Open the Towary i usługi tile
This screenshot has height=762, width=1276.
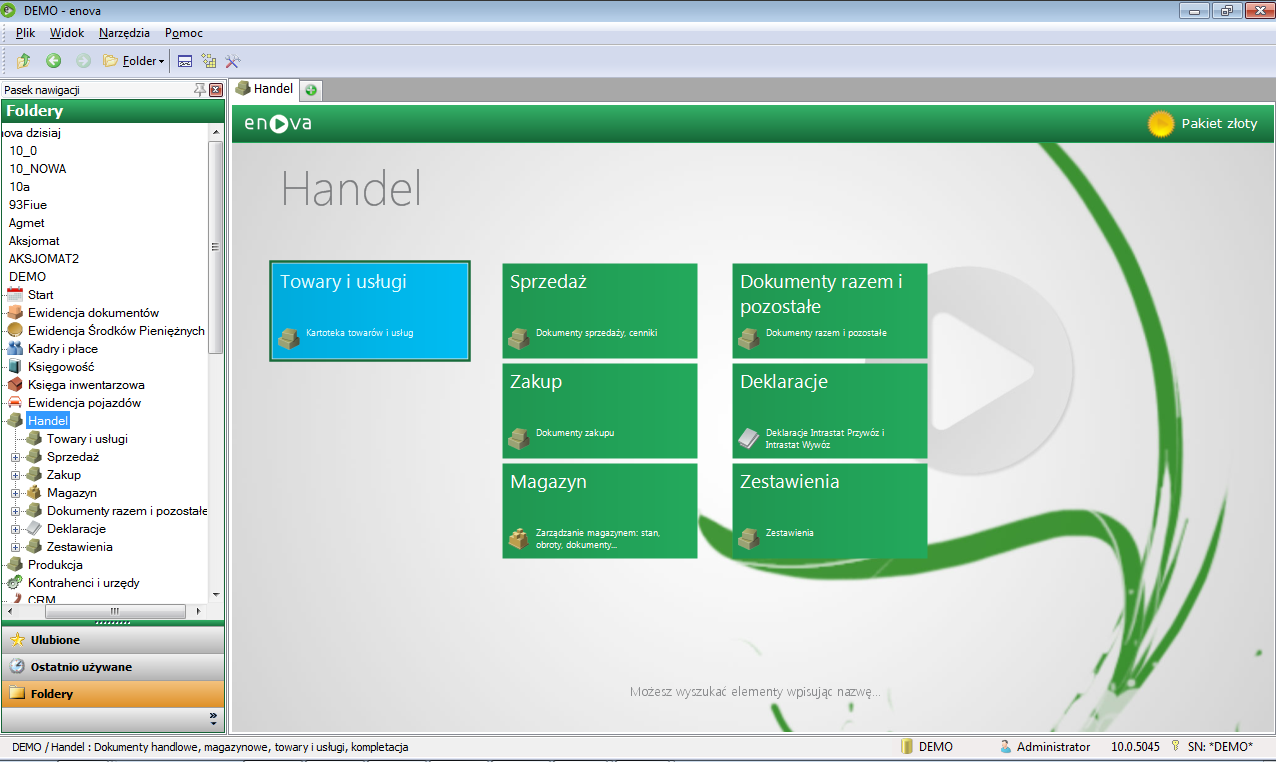pyautogui.click(x=370, y=311)
